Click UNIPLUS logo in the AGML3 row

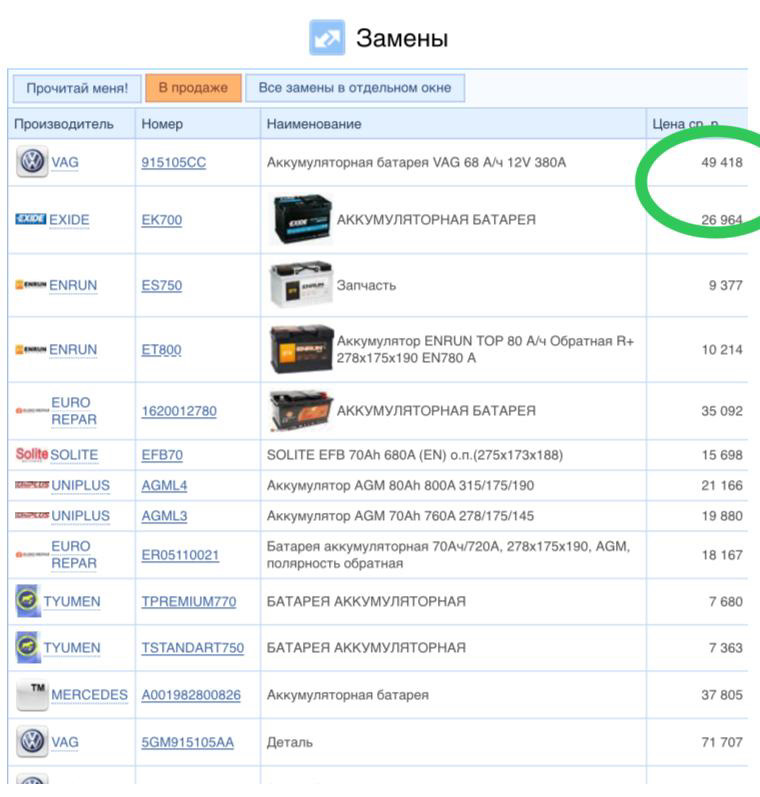32,515
